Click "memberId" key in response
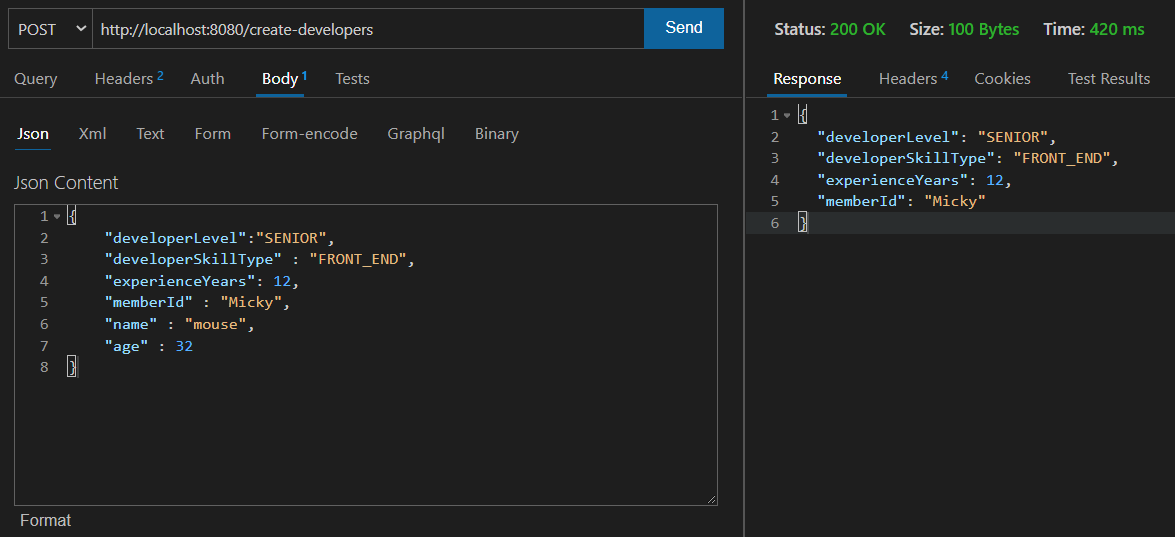 (x=863, y=201)
